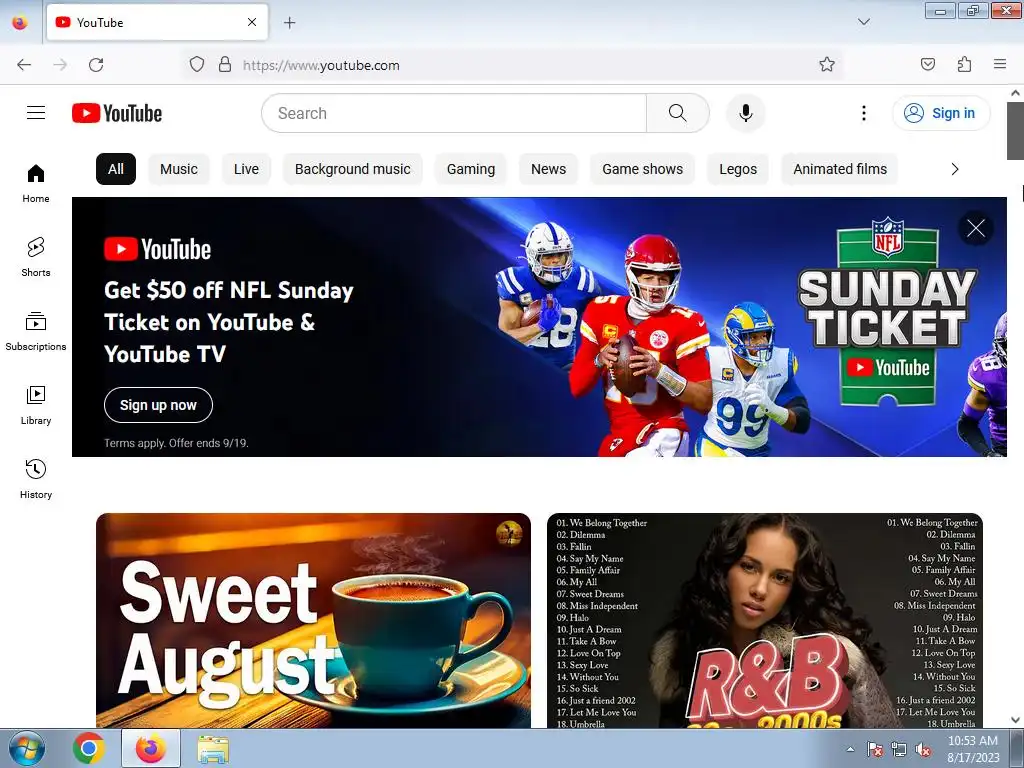Go to Home in the sidebar
The width and height of the screenshot is (1024, 768).
pyautogui.click(x=36, y=184)
